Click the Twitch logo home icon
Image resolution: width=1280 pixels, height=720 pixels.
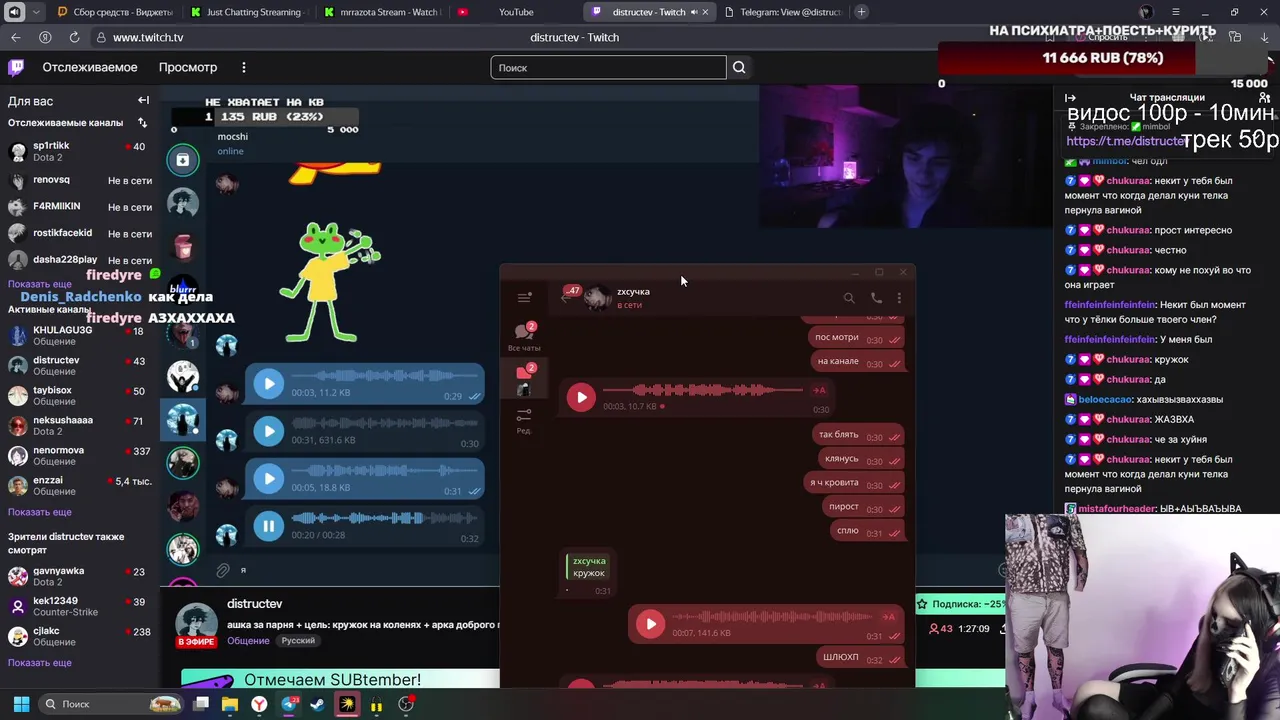[16, 67]
